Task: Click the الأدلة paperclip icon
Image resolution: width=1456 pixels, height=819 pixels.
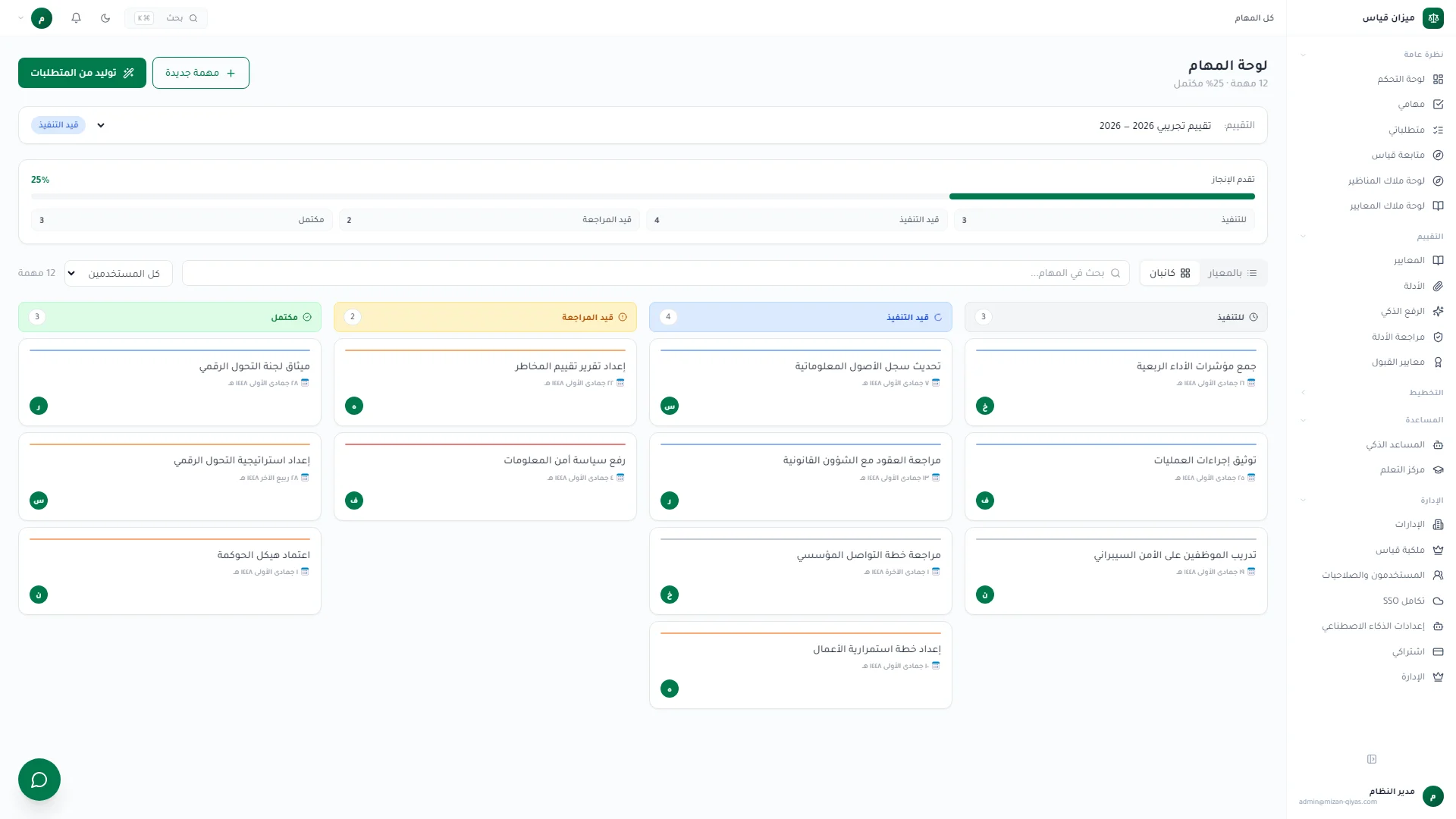Action: point(1438,286)
